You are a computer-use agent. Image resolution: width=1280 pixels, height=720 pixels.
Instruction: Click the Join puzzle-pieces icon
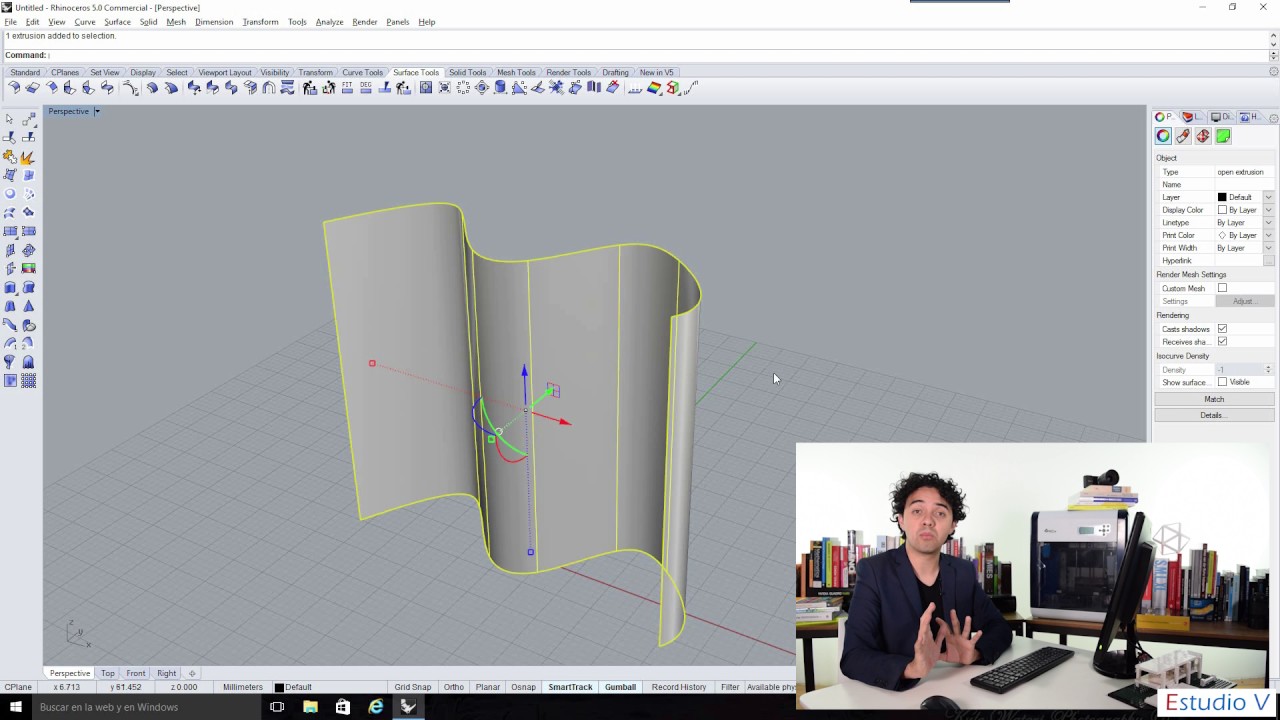(10, 156)
